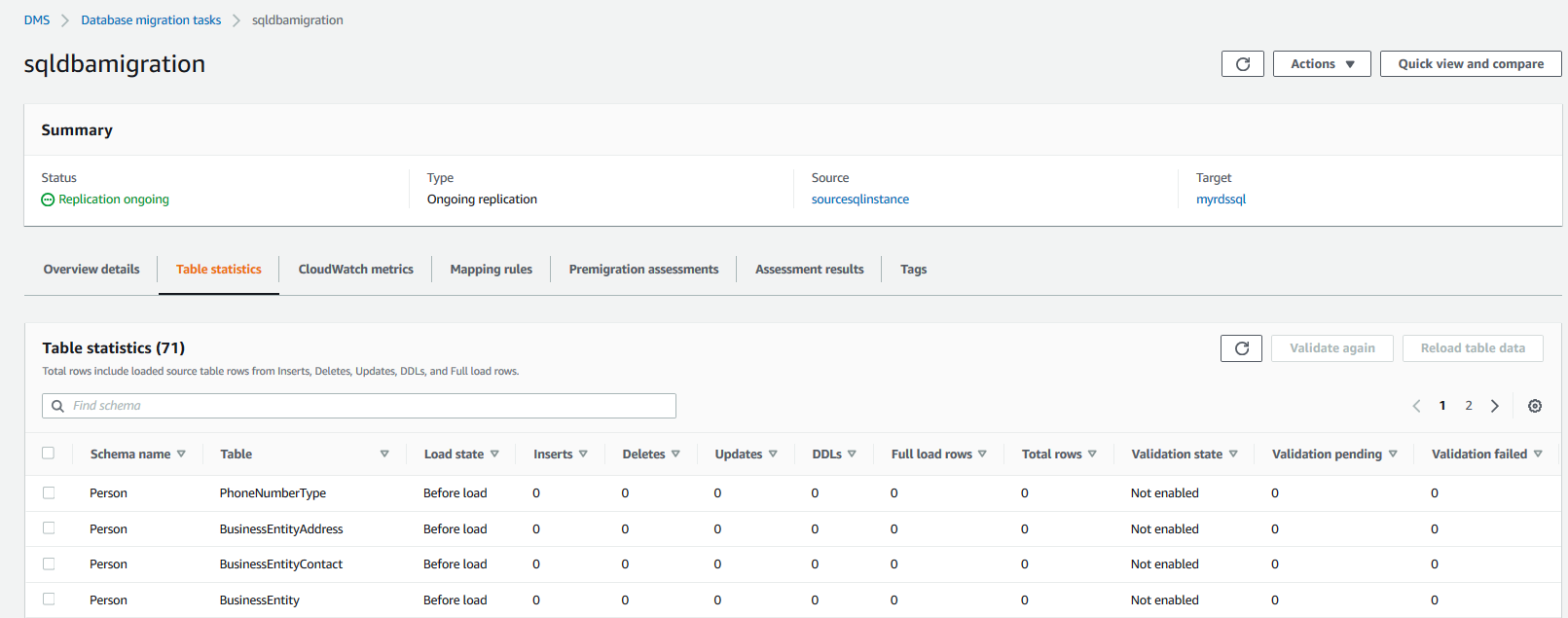Sort by Full load rows column
This screenshot has width=1568, height=618.
[982, 454]
